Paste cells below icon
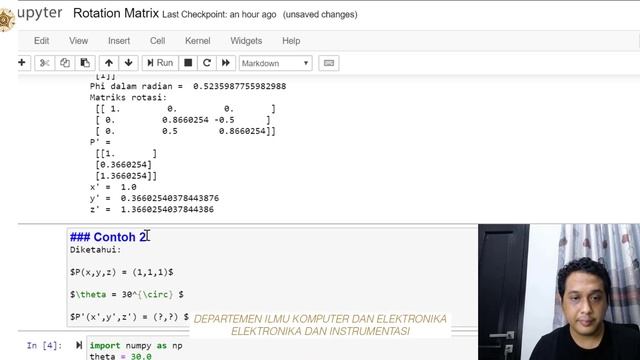640x360 pixels. [85, 63]
